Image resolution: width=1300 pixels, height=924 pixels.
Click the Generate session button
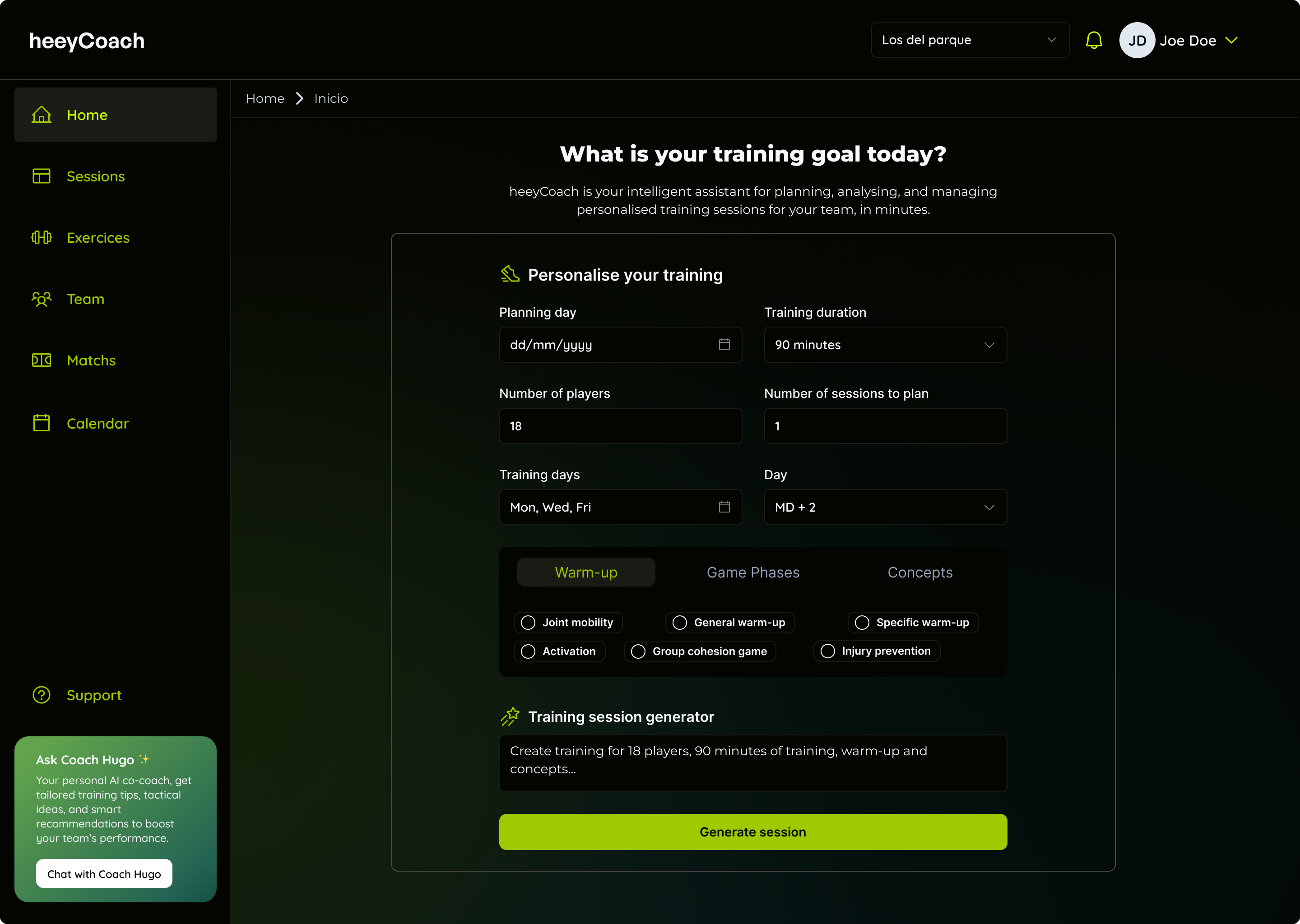(752, 832)
